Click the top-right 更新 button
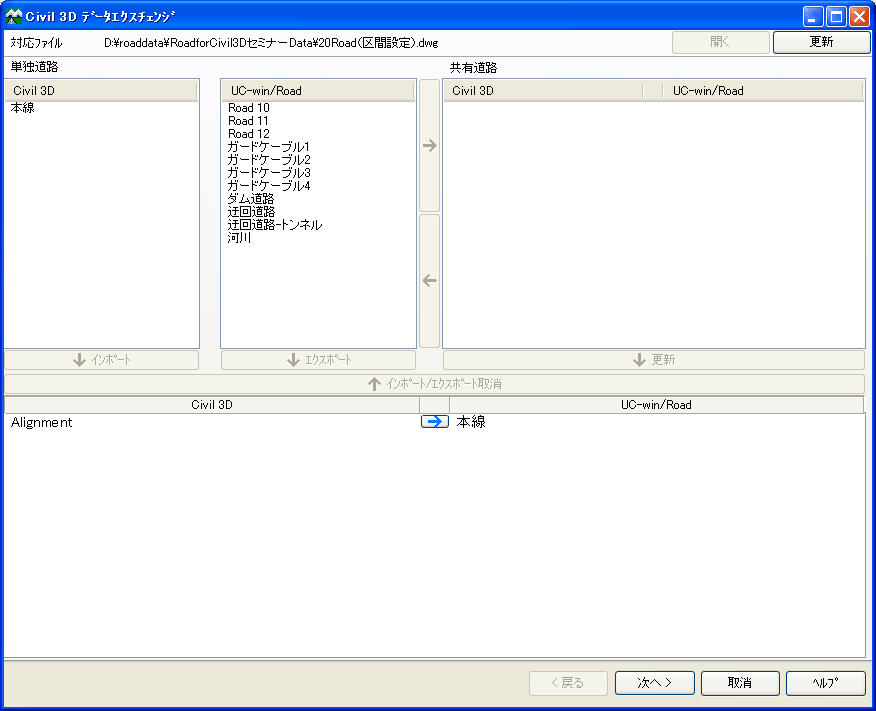This screenshot has height=711, width=876. pos(821,42)
